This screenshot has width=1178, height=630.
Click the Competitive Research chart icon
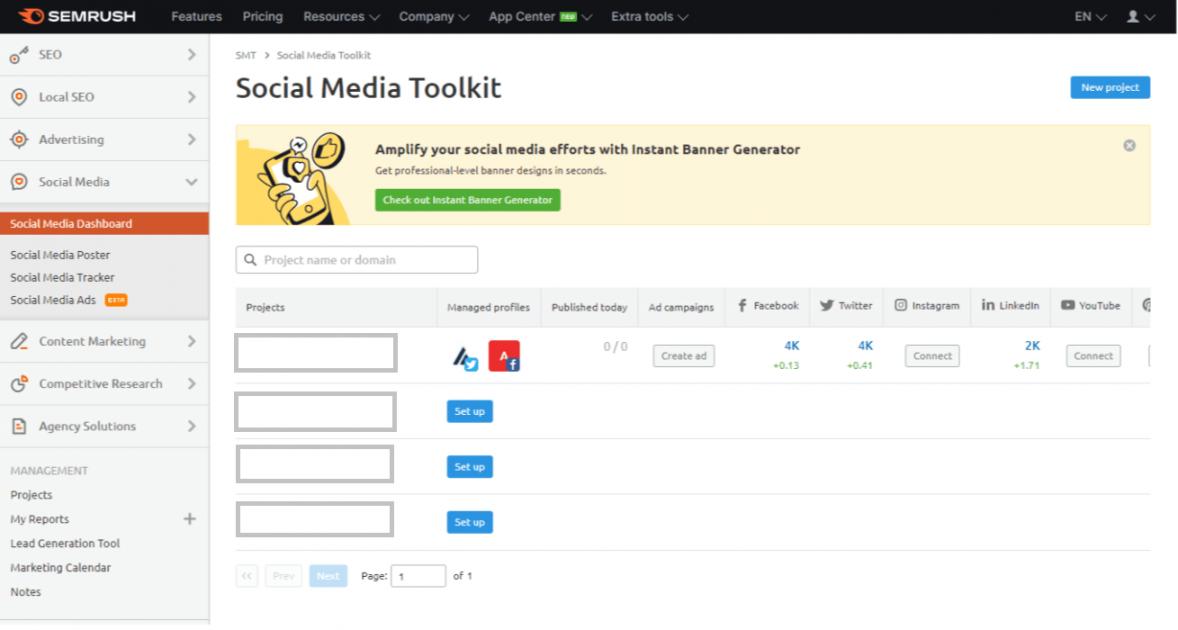click(x=18, y=384)
